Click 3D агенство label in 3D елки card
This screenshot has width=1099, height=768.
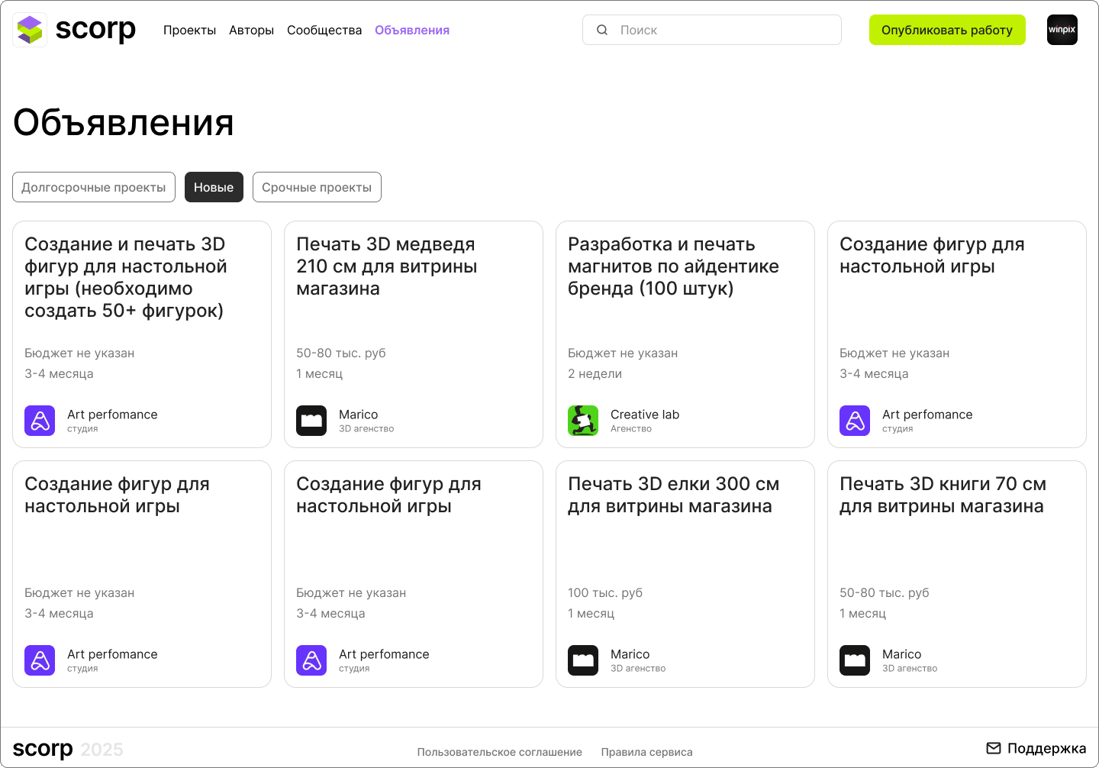pyautogui.click(x=638, y=668)
